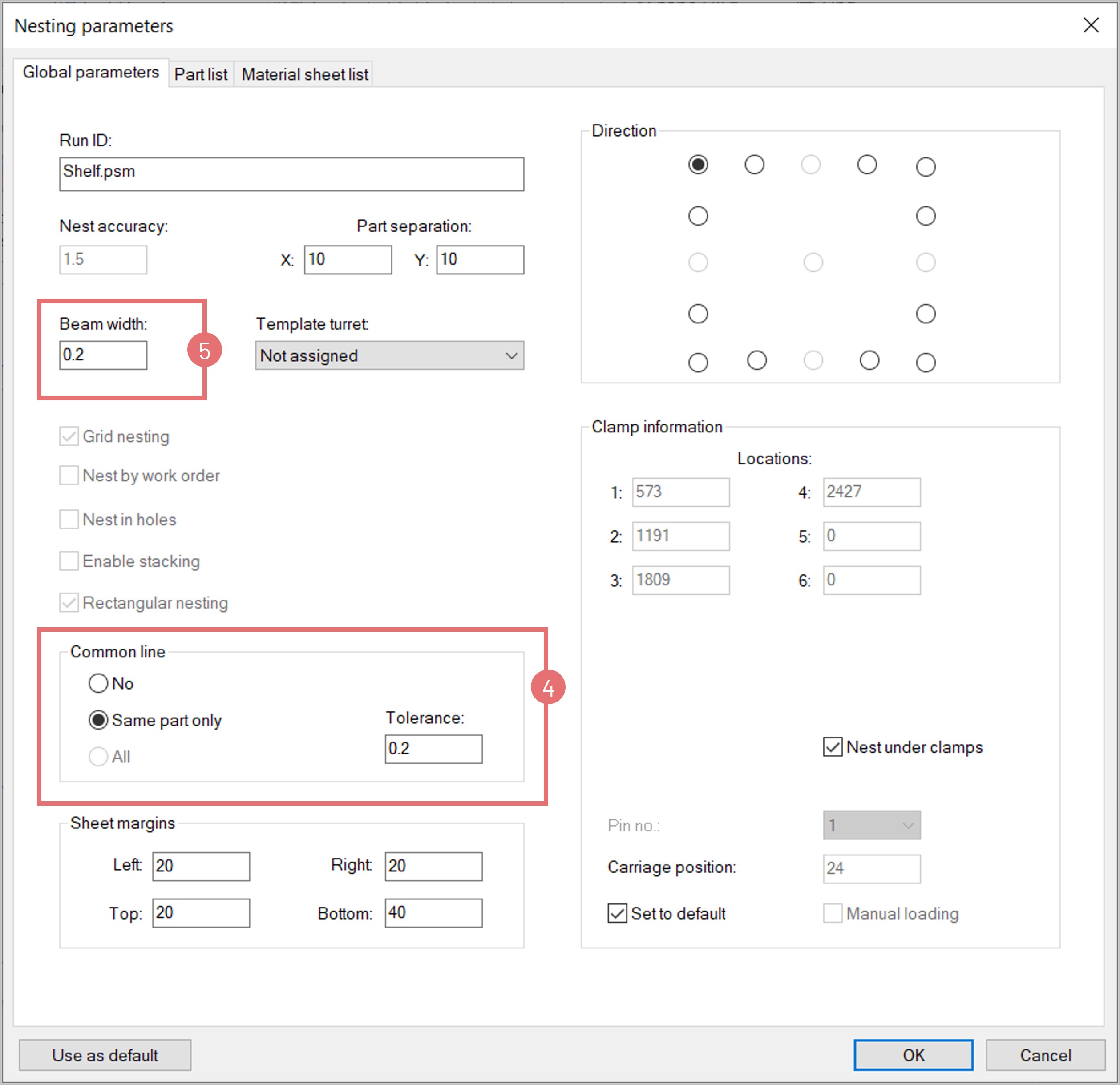Image resolution: width=1120 pixels, height=1085 pixels.
Task: Toggle the Set to default checkbox
Action: [x=617, y=913]
